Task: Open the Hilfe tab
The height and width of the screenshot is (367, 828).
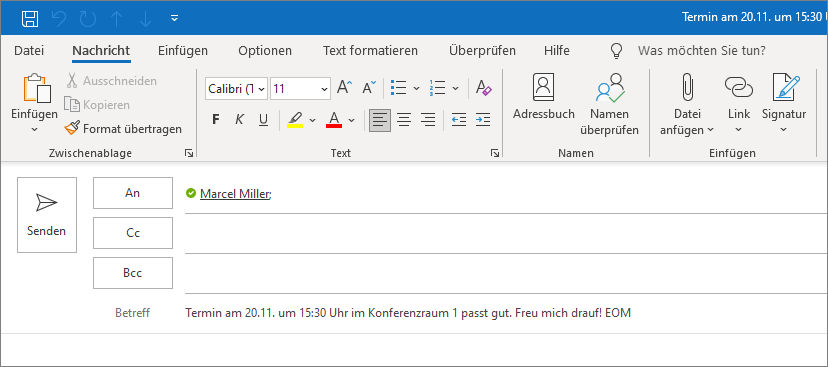Action: (x=557, y=51)
